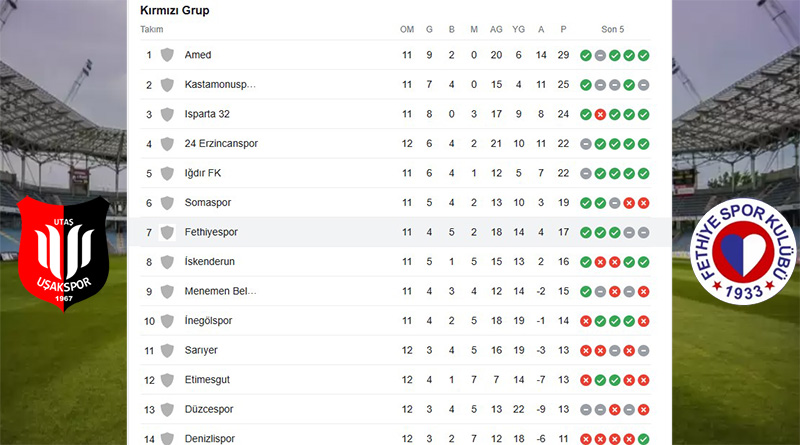The height and width of the screenshot is (445, 800).
Task: Click the Isparta 32 shield icon
Action: point(168,114)
